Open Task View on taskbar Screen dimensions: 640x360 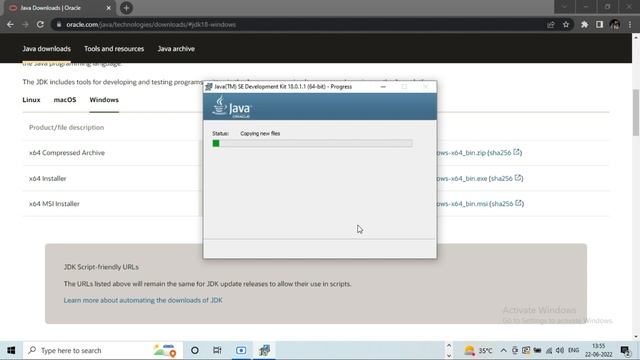click(x=217, y=350)
